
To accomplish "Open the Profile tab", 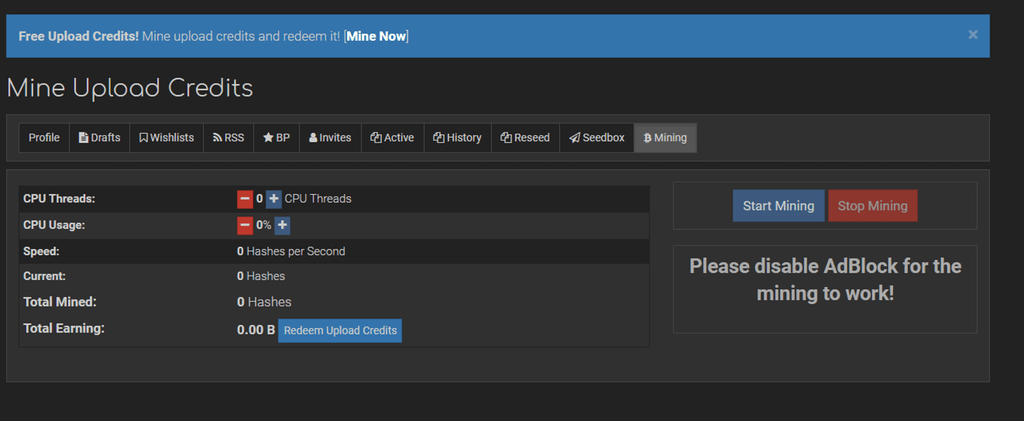I will [x=44, y=138].
